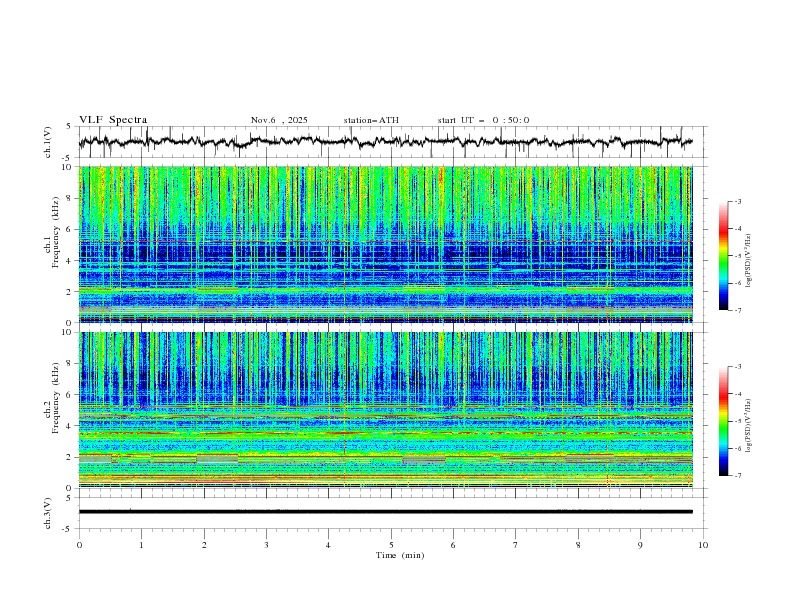Click the "-5" tick on the ch.3(V) axis
This screenshot has width=792, height=612.
click(x=68, y=529)
